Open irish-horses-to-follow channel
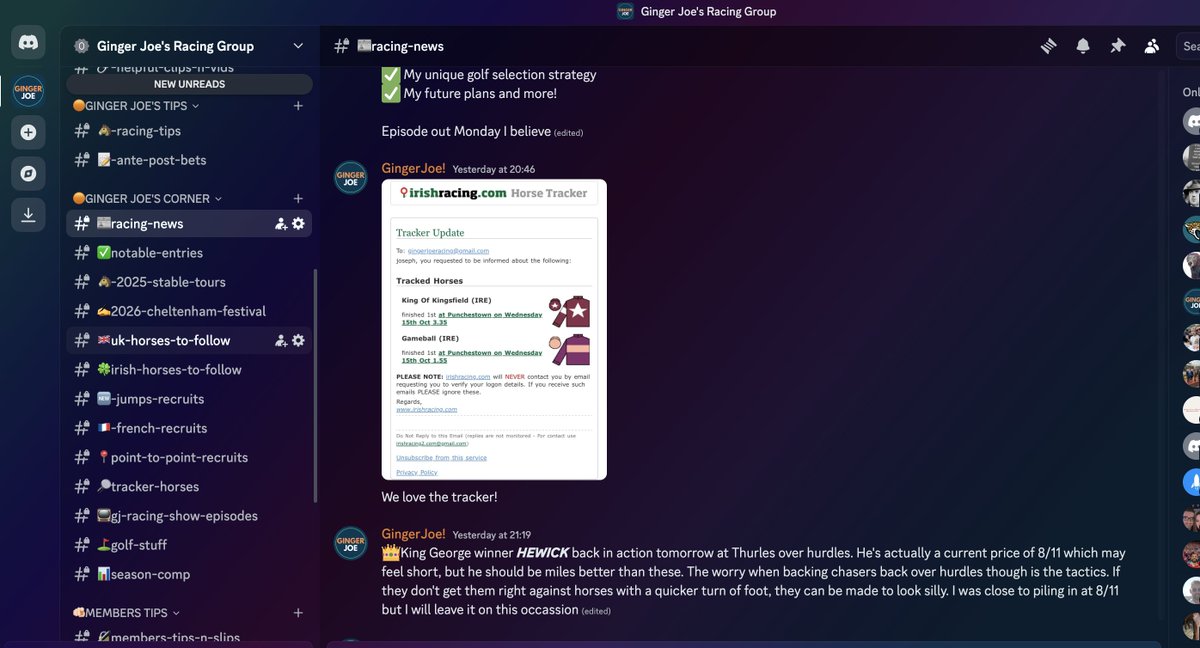 [x=189, y=370]
